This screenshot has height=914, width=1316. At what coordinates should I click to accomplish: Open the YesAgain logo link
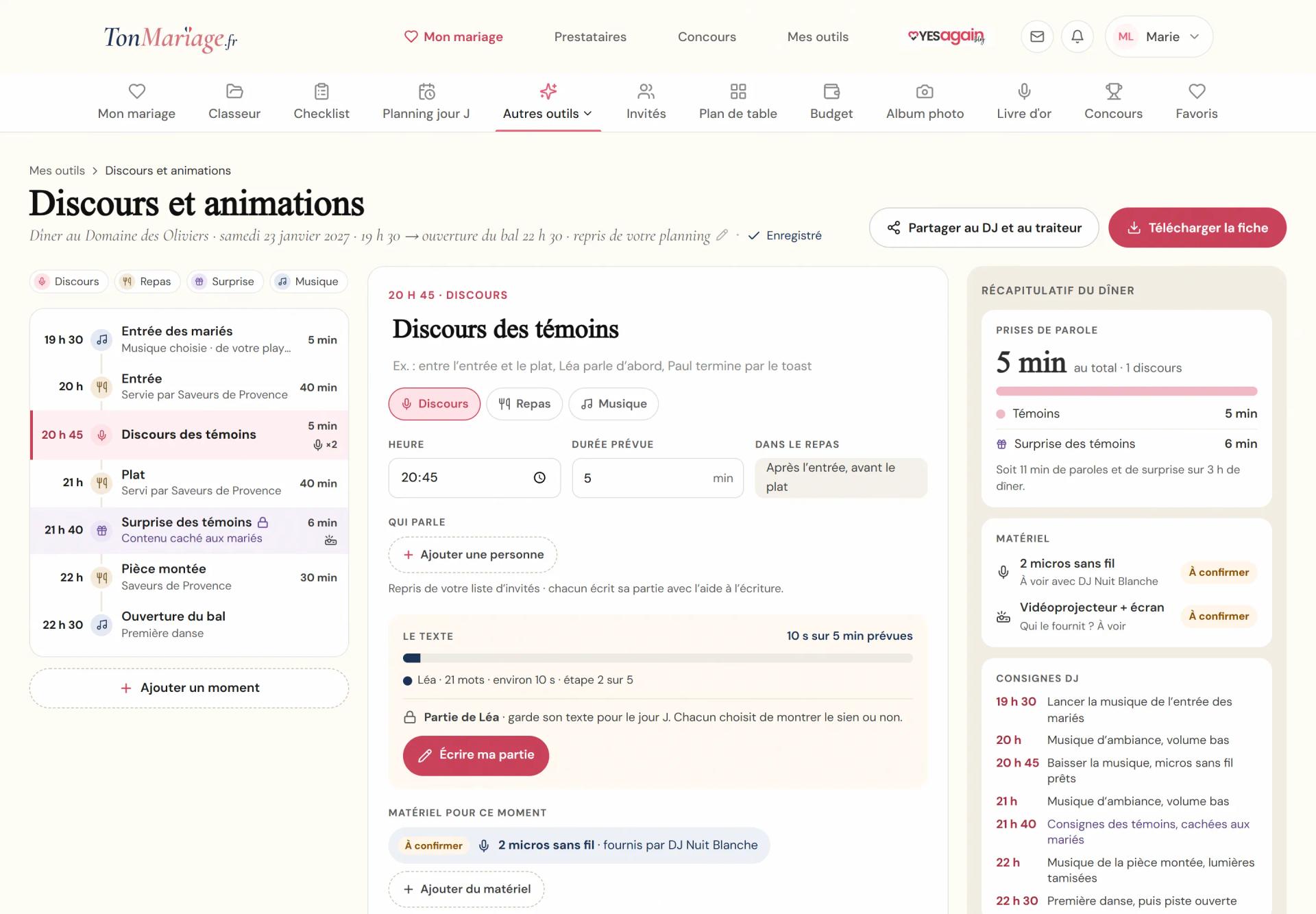(947, 36)
